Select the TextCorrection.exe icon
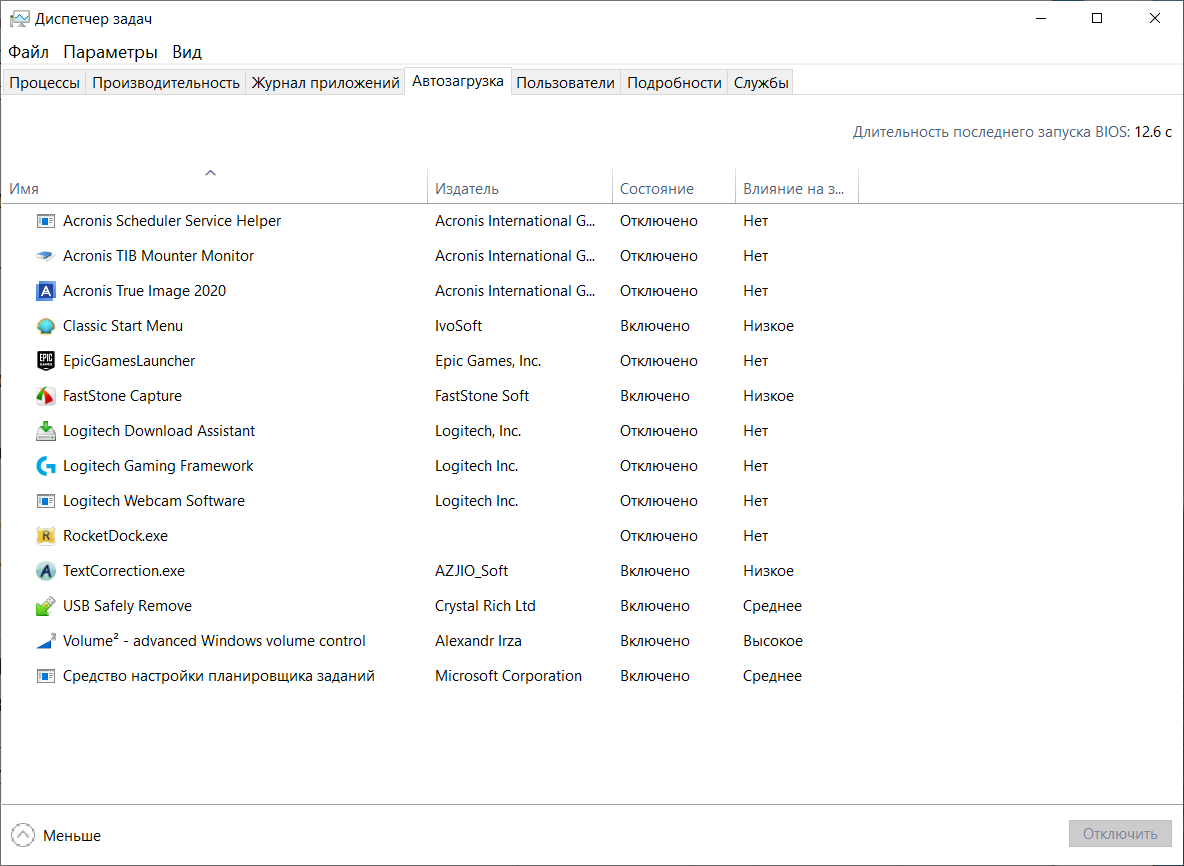 click(x=45, y=571)
